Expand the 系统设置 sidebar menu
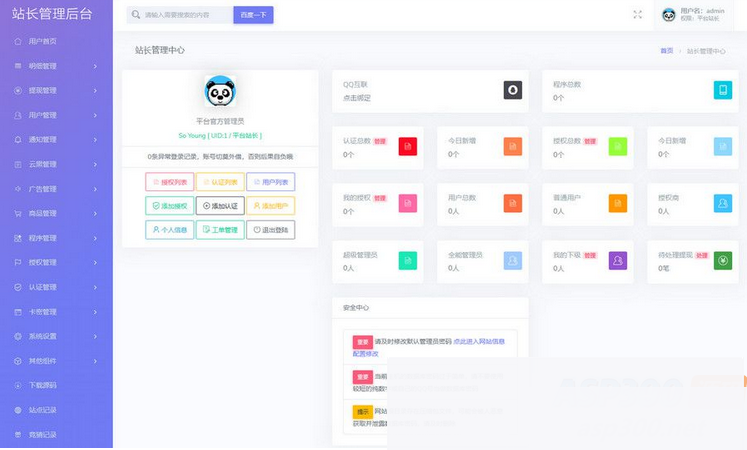This screenshot has height=450, width=747. tap(56, 336)
